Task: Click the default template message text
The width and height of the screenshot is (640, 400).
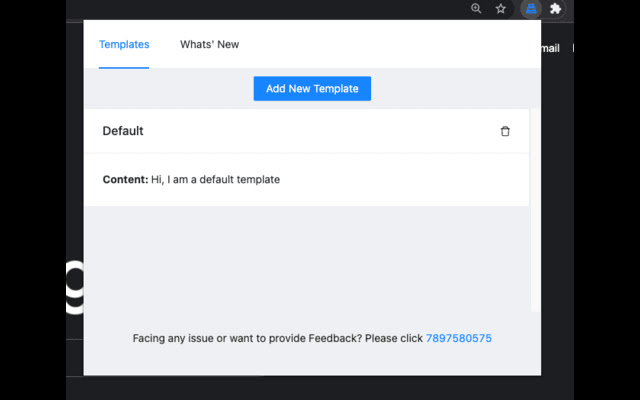Action: [215, 180]
